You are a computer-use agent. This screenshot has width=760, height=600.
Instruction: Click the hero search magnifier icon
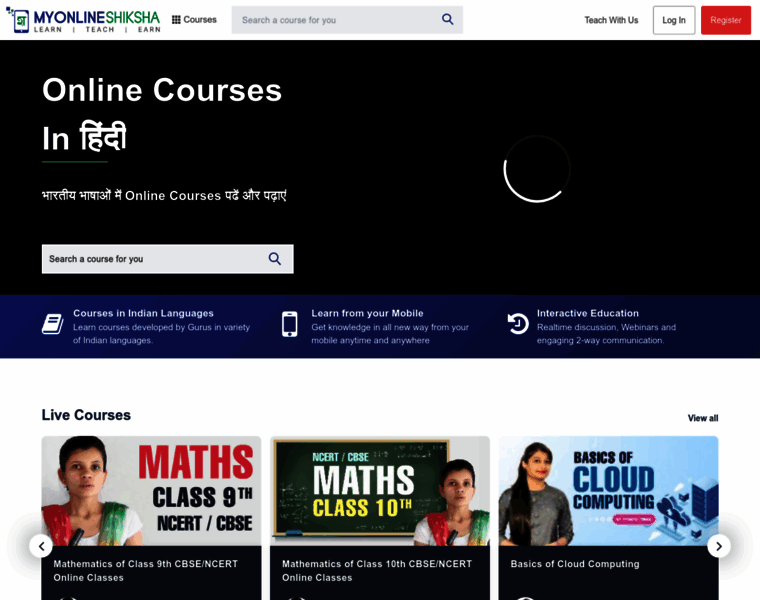(275, 259)
